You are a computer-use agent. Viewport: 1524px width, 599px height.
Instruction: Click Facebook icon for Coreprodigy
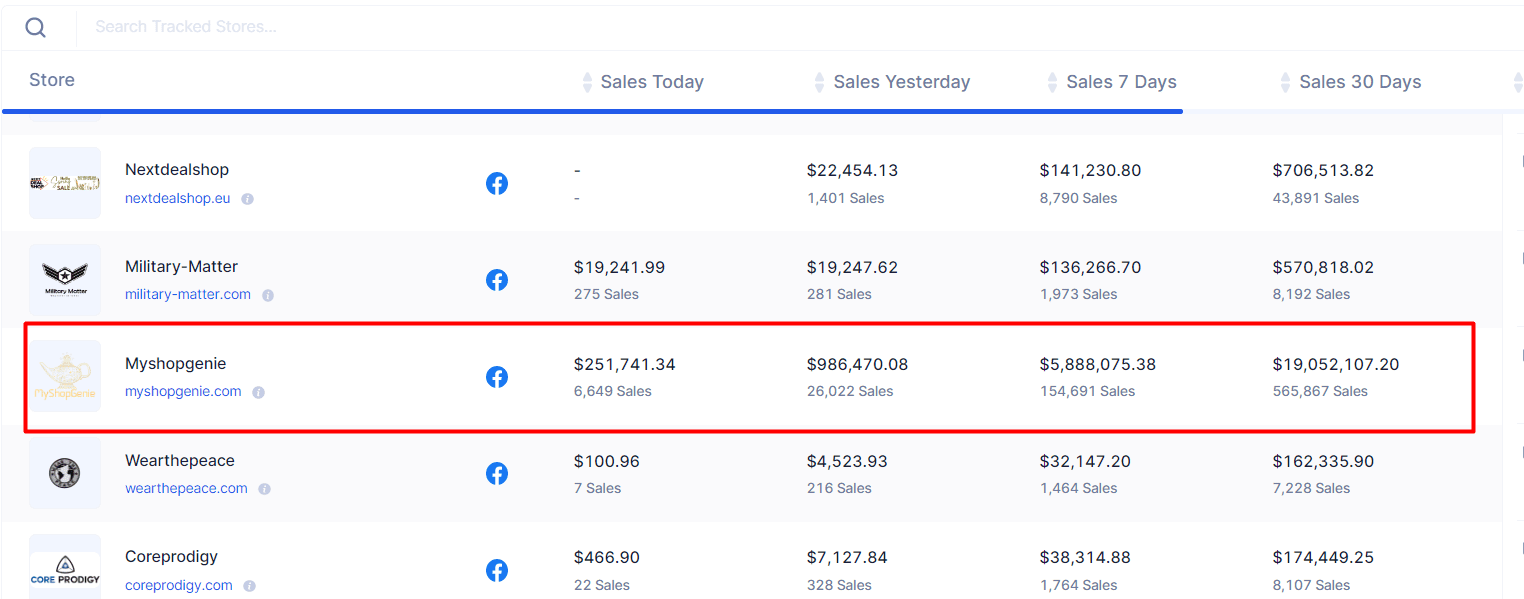(x=497, y=571)
